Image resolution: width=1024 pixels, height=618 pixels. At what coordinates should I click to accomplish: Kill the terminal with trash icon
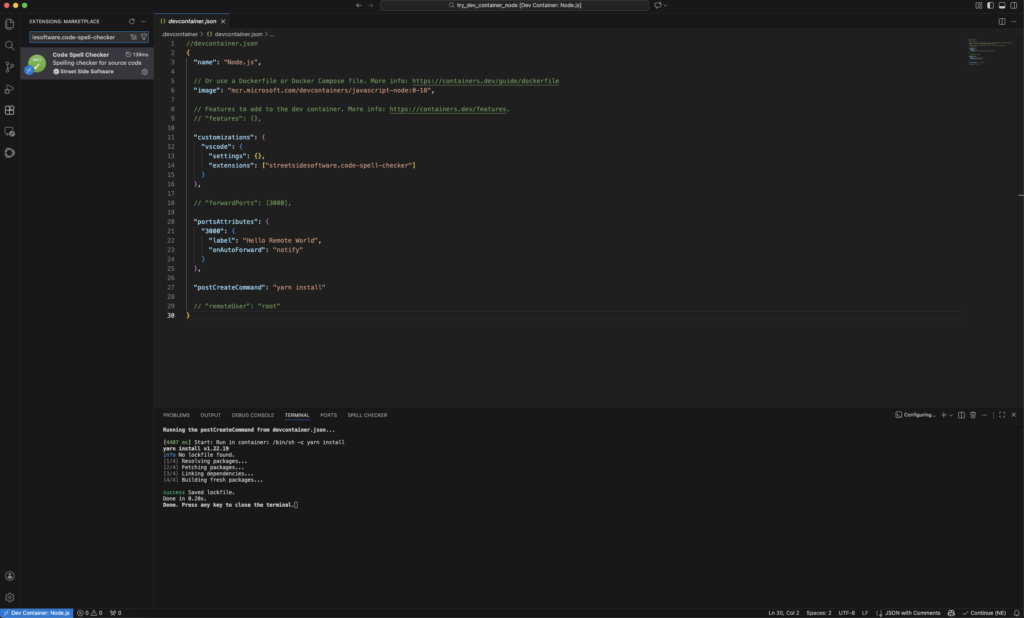(973, 415)
